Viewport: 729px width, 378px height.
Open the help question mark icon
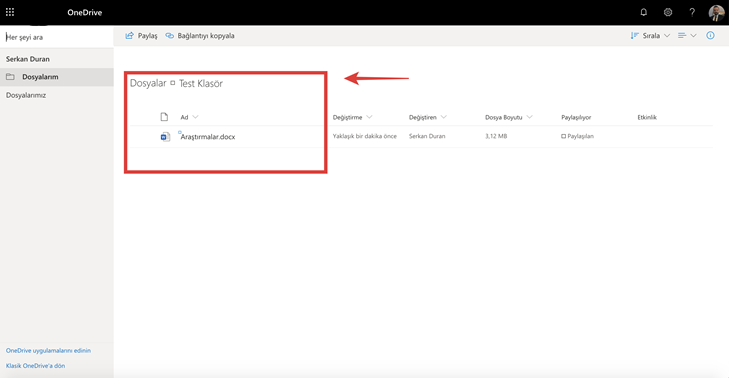click(692, 12)
